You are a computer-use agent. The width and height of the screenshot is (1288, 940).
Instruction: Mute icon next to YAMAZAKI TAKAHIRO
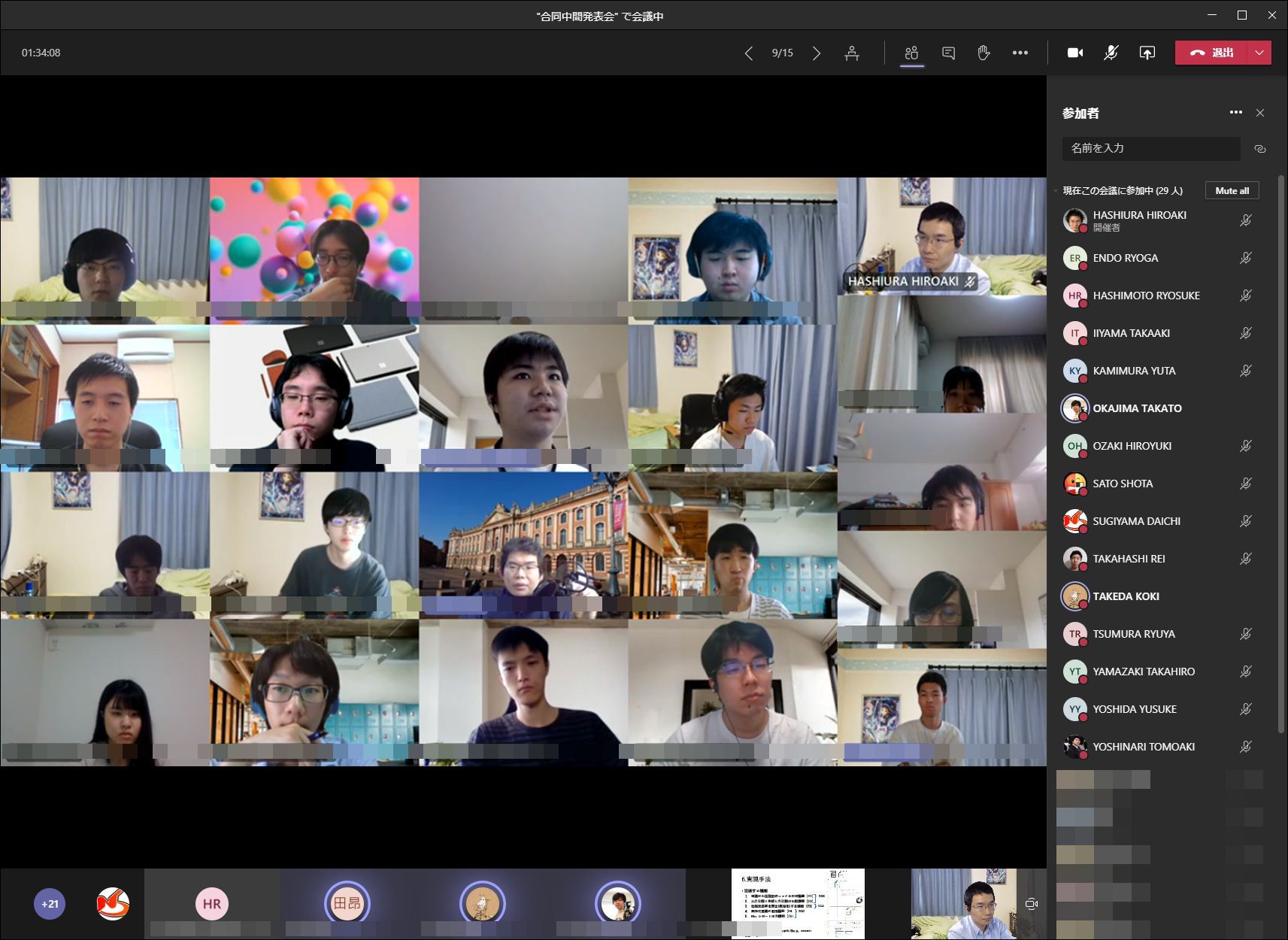point(1246,672)
